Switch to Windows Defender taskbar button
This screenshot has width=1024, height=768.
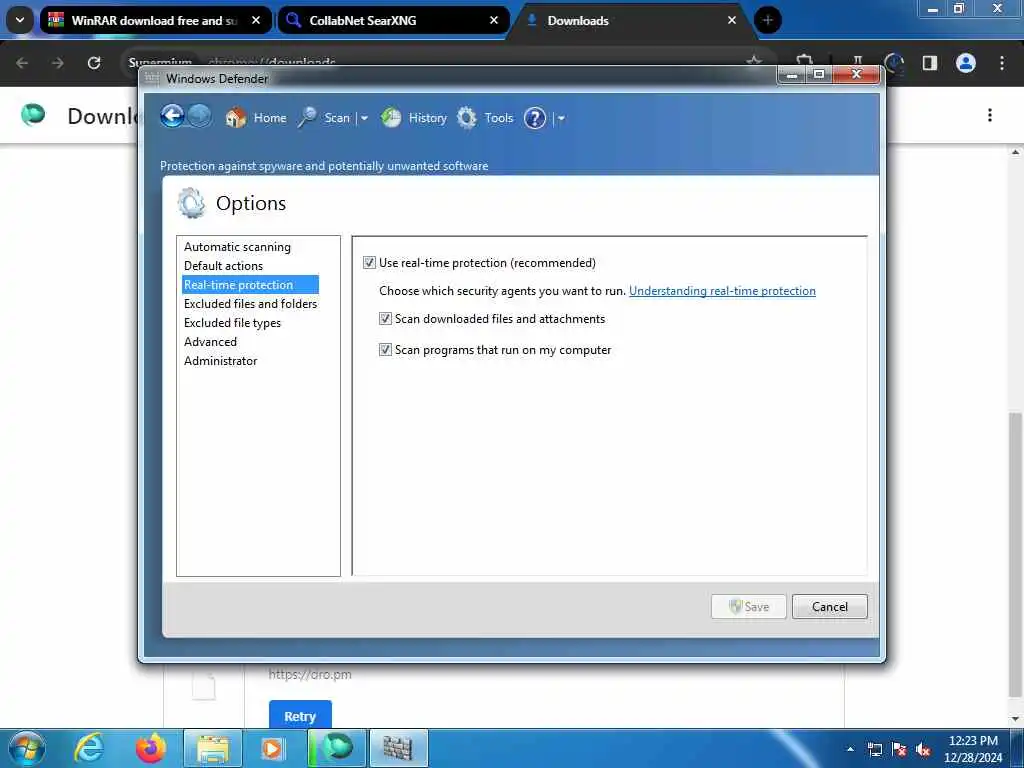tap(398, 748)
